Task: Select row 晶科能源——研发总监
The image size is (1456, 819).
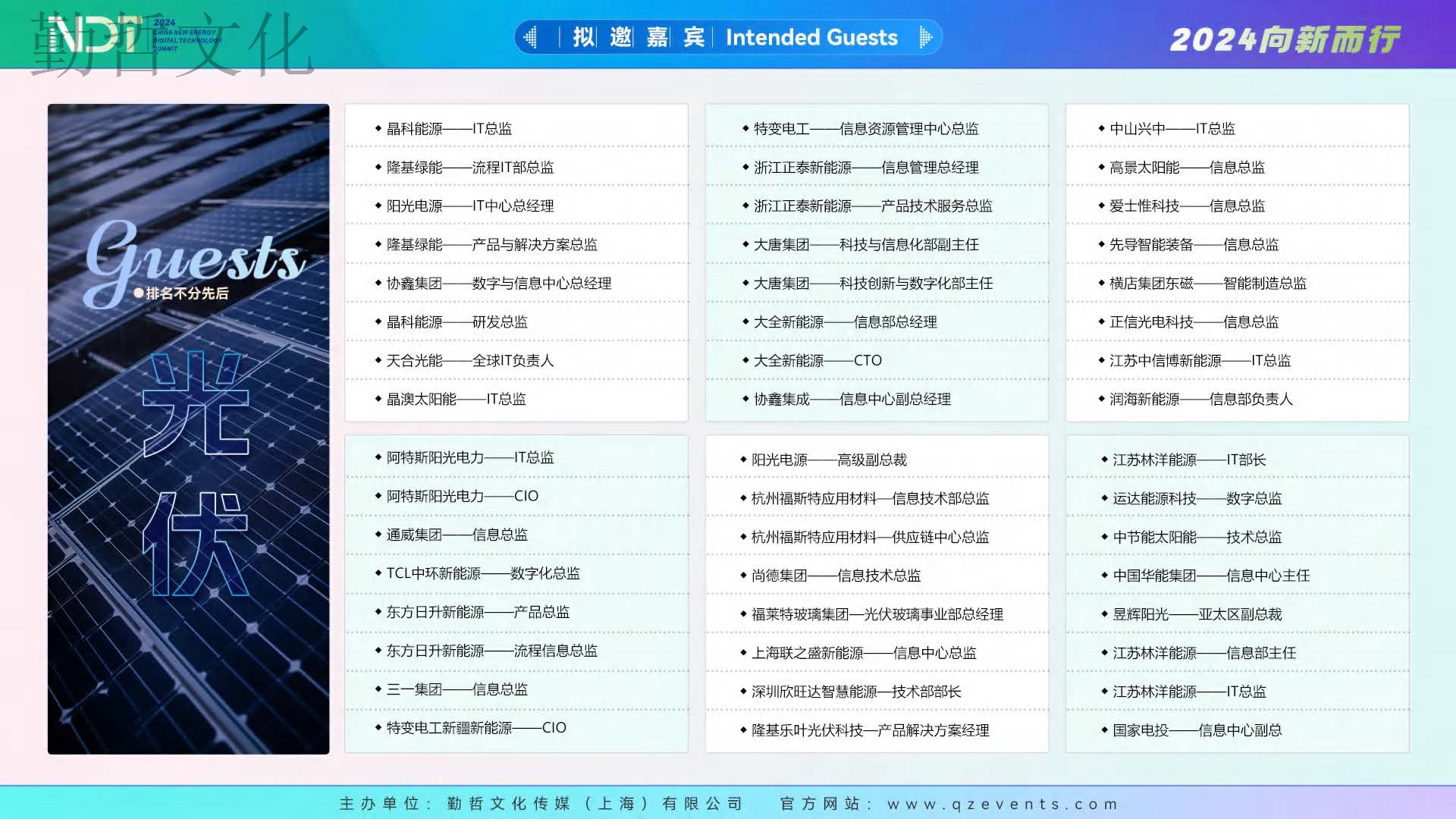Action: pos(516,322)
